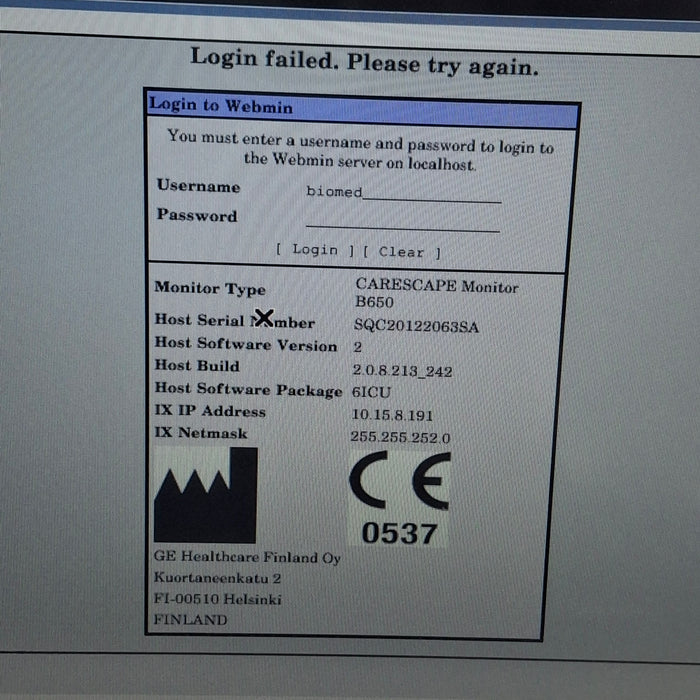Click the Password label
Image resolution: width=700 pixels, height=700 pixels.
[x=197, y=216]
